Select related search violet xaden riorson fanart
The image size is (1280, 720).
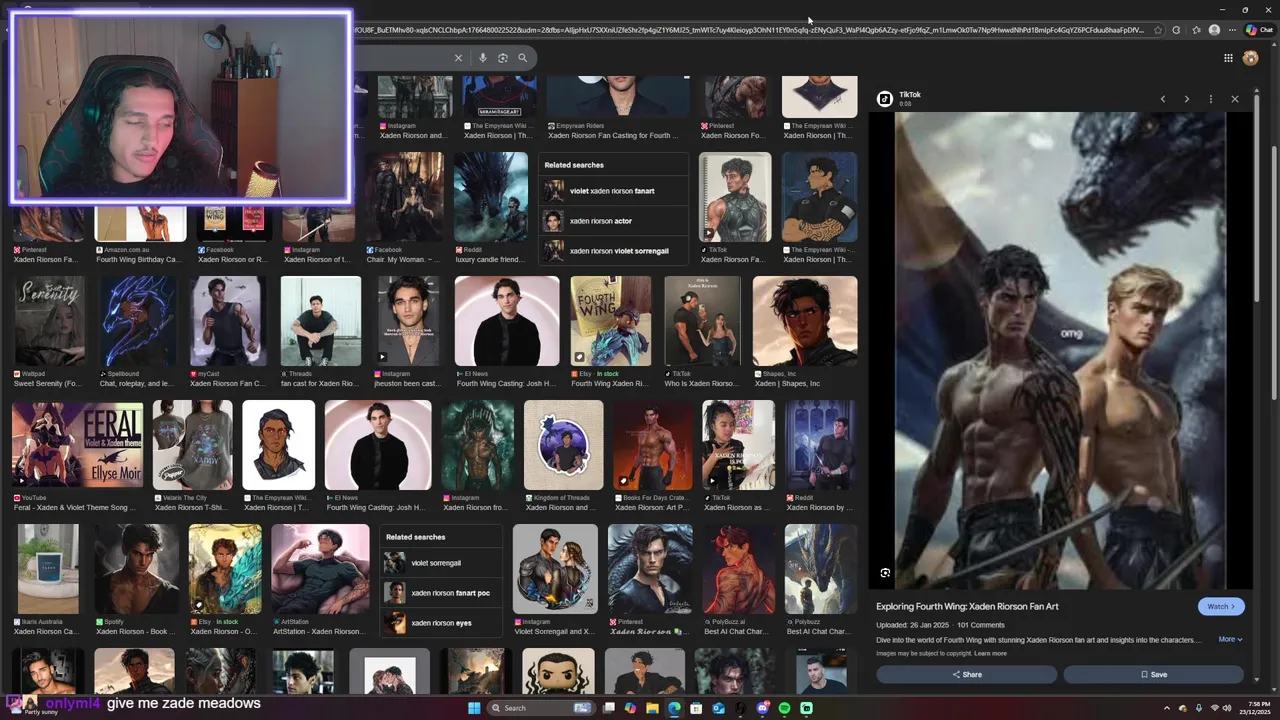612,191
